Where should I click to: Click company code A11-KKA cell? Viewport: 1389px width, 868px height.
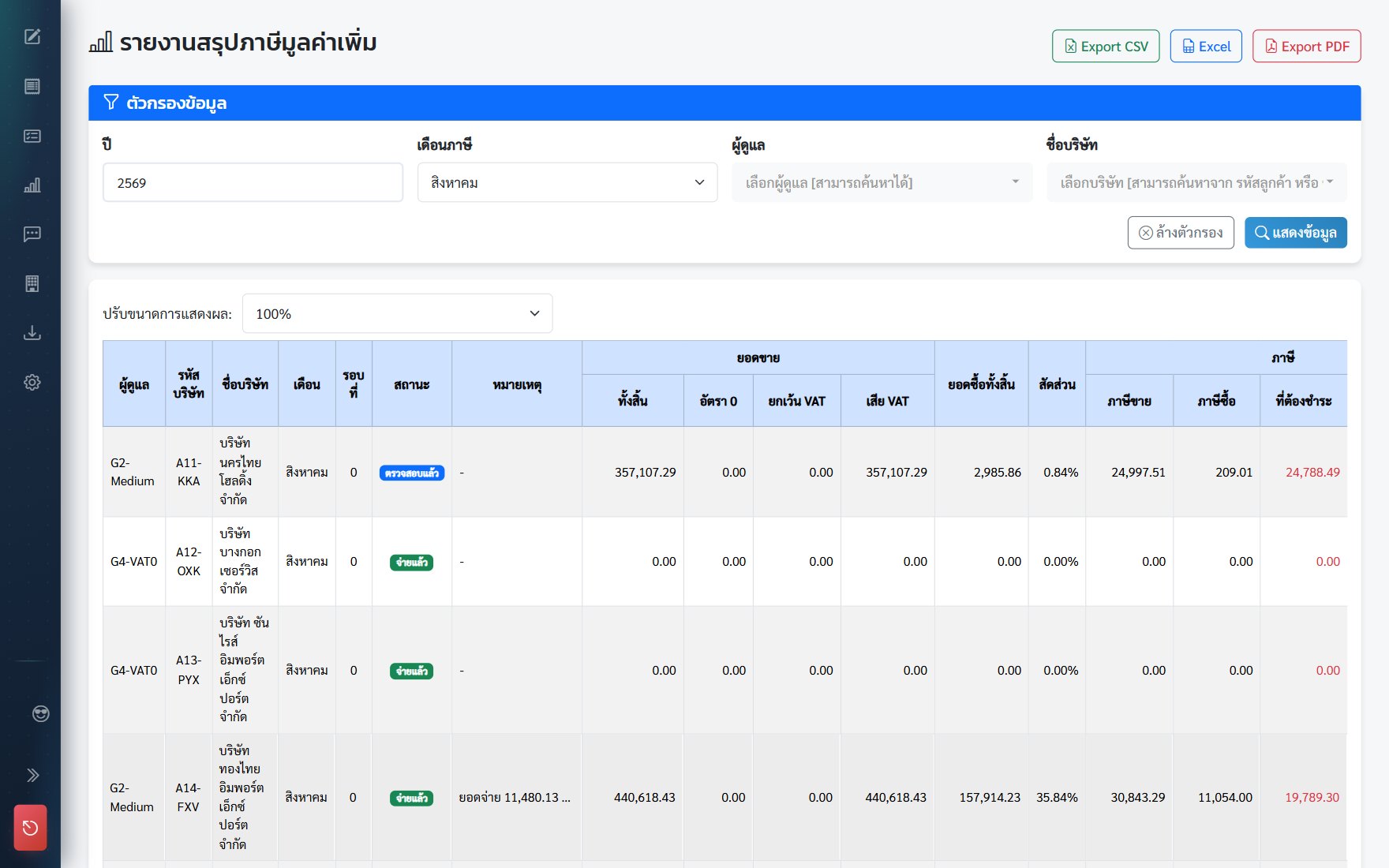(x=189, y=472)
